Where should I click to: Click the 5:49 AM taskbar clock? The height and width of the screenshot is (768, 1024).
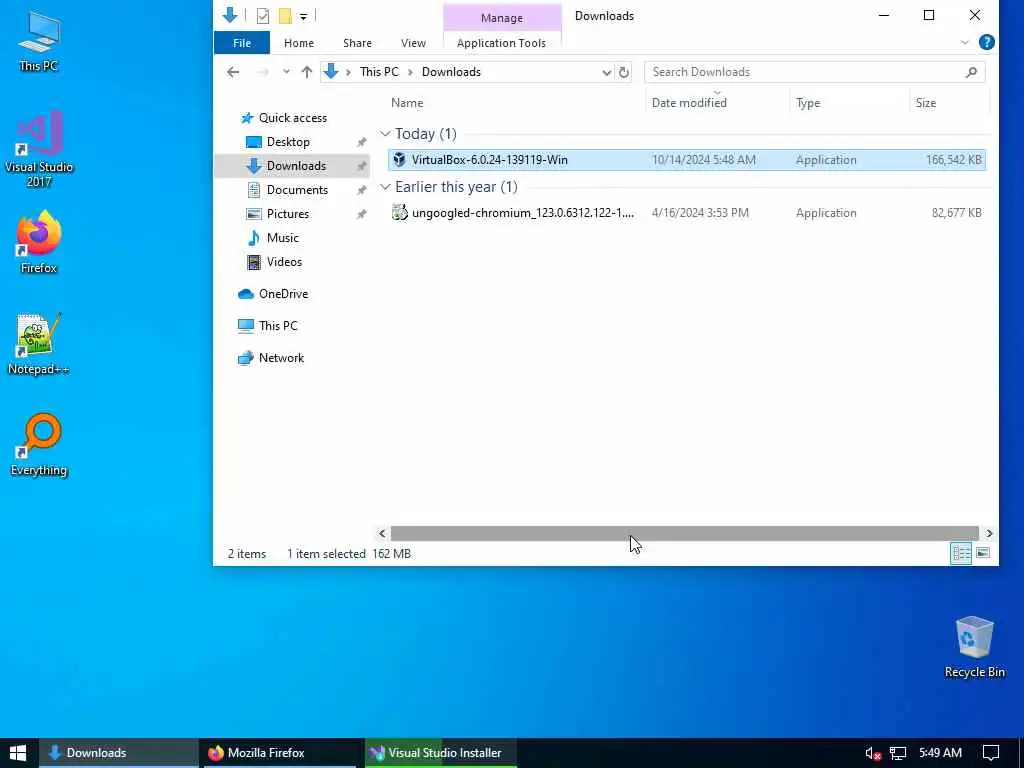tap(940, 753)
